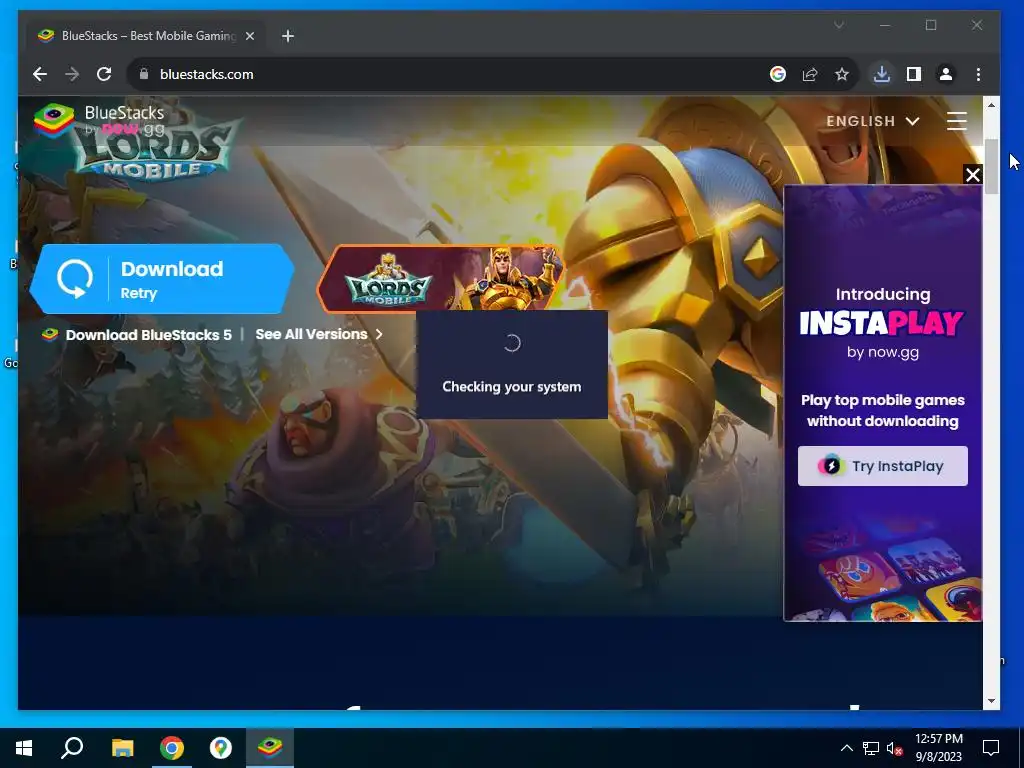
Task: Open BlueStacks taskbar icon
Action: click(x=270, y=748)
